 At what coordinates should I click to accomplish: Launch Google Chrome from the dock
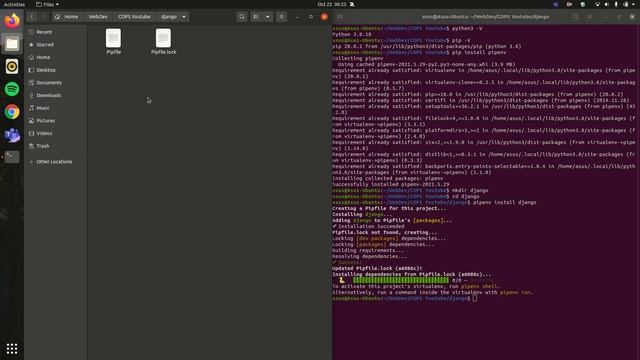click(x=12, y=112)
